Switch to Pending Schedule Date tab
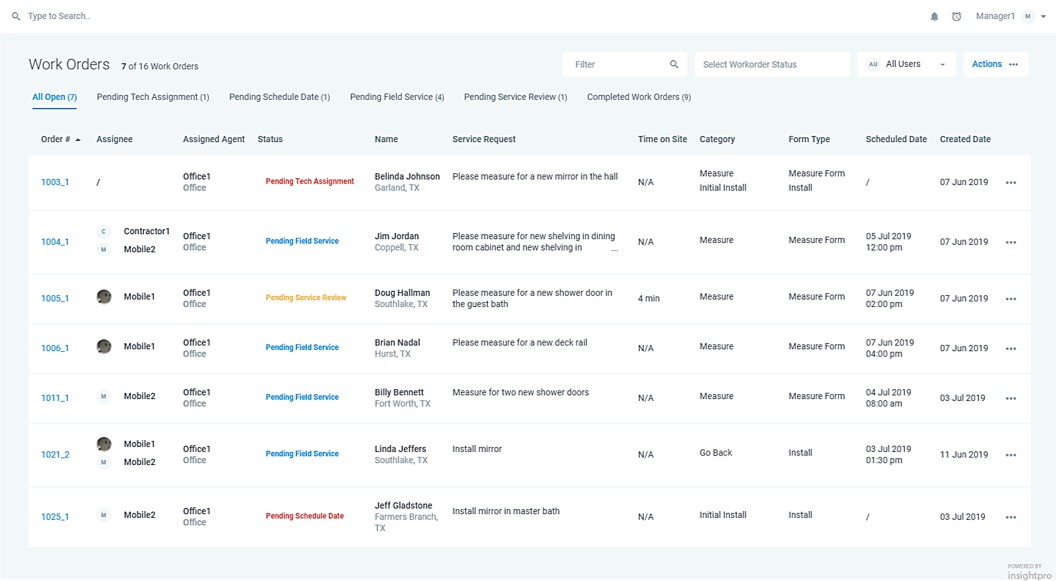 point(279,98)
